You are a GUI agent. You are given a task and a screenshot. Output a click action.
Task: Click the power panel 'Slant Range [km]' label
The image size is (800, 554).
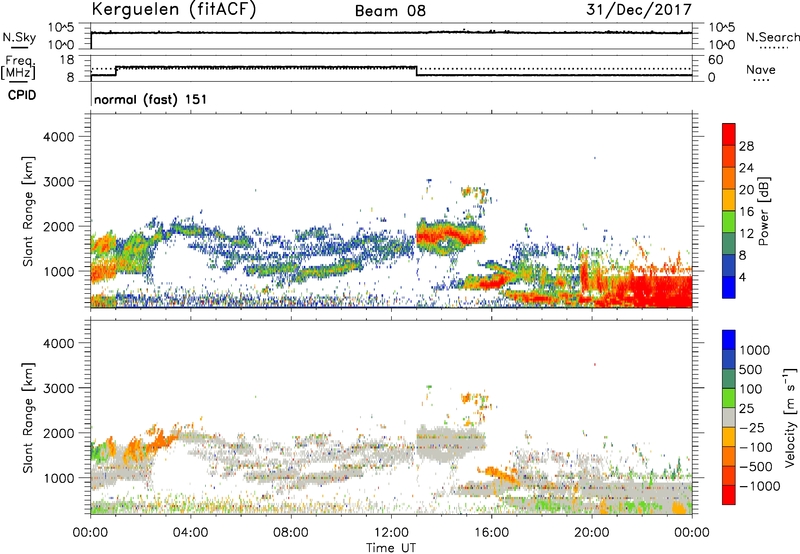[x=28, y=211]
